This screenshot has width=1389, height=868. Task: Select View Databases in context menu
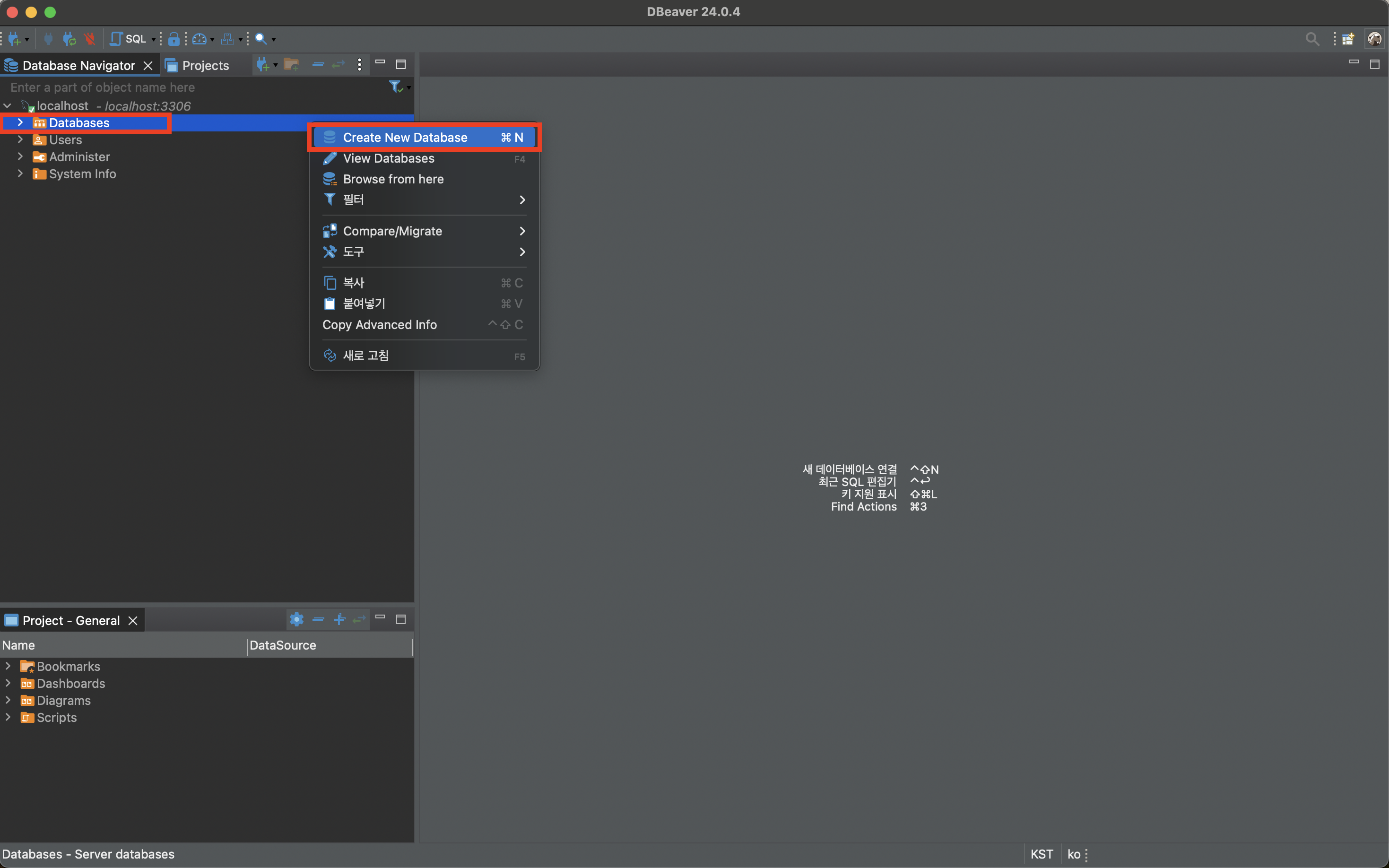[388, 158]
